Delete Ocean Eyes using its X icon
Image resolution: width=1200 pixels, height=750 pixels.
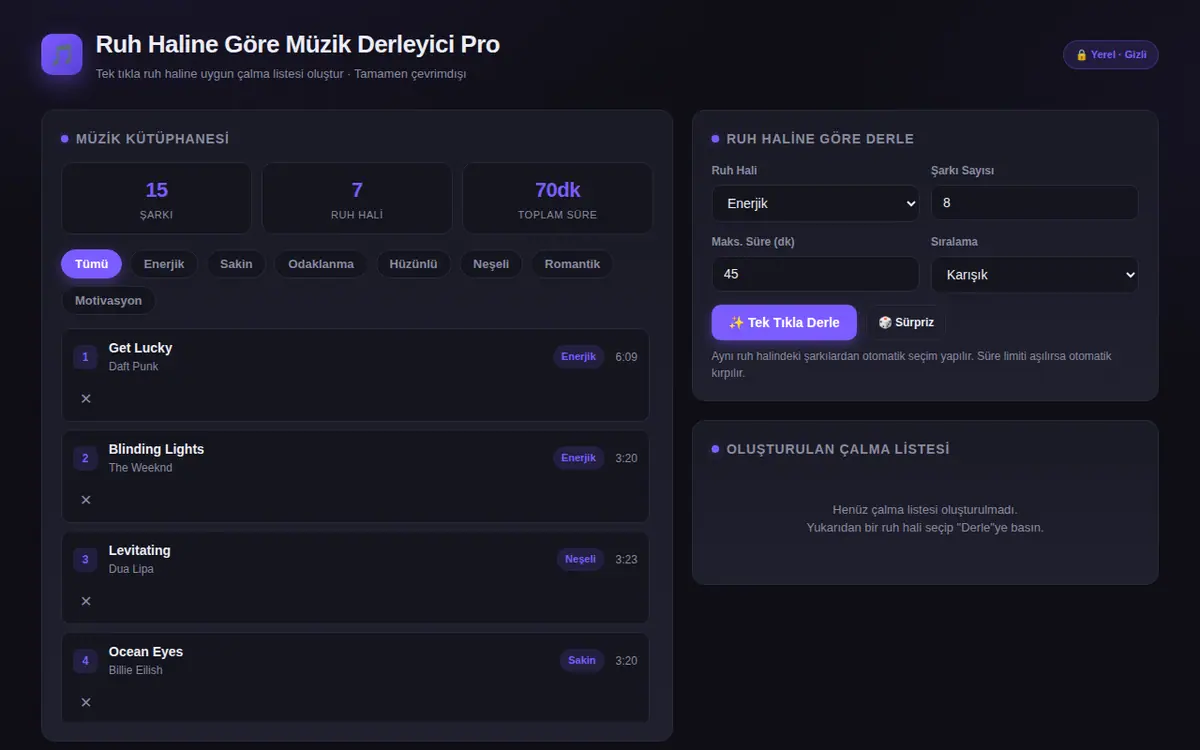(x=86, y=702)
